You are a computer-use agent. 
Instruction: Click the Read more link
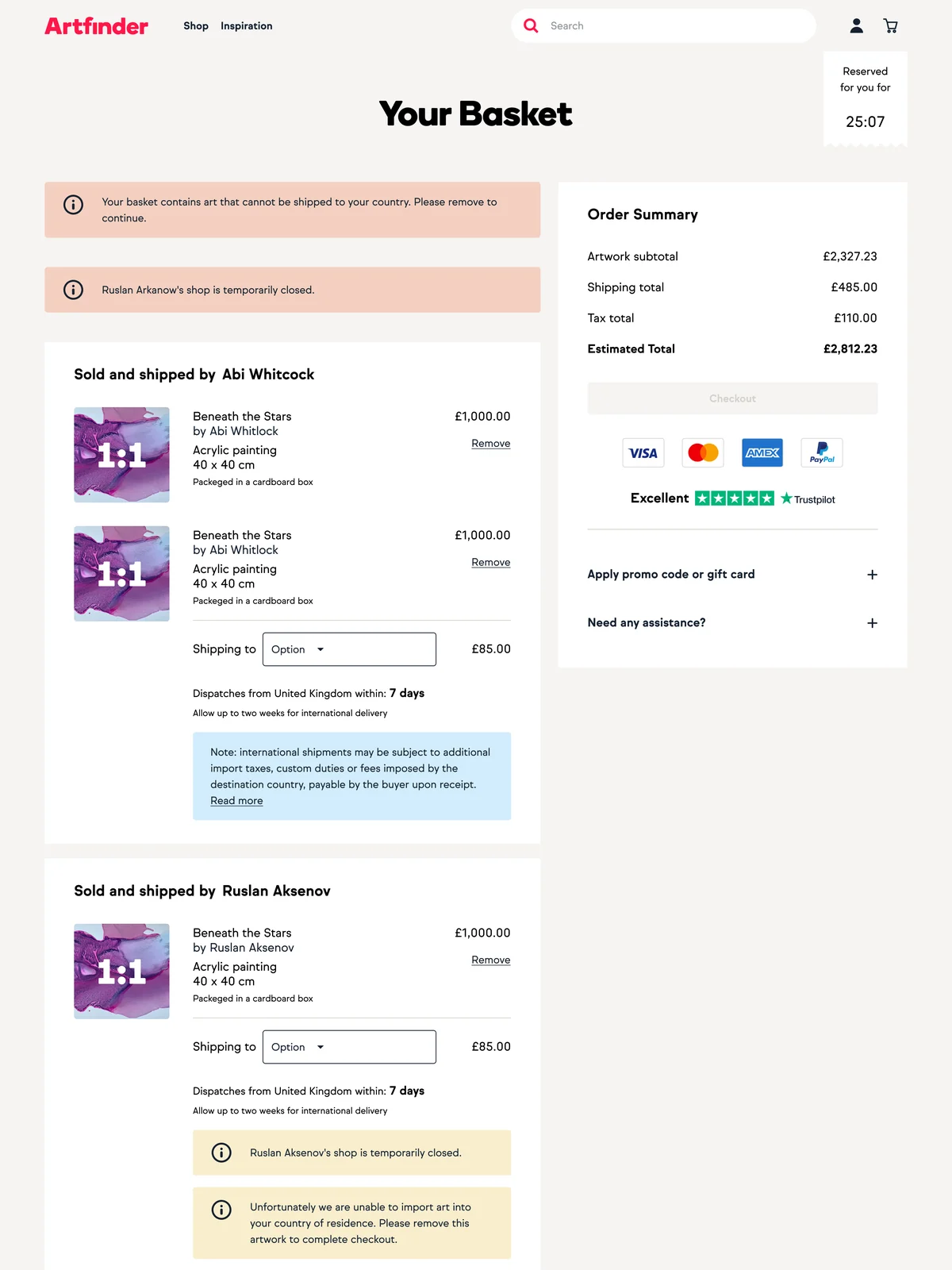[x=236, y=801]
